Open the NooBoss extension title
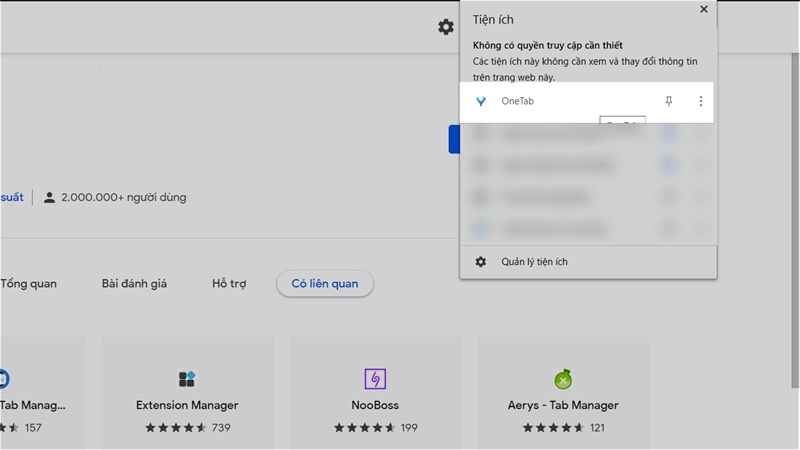800x450 pixels. [x=375, y=405]
